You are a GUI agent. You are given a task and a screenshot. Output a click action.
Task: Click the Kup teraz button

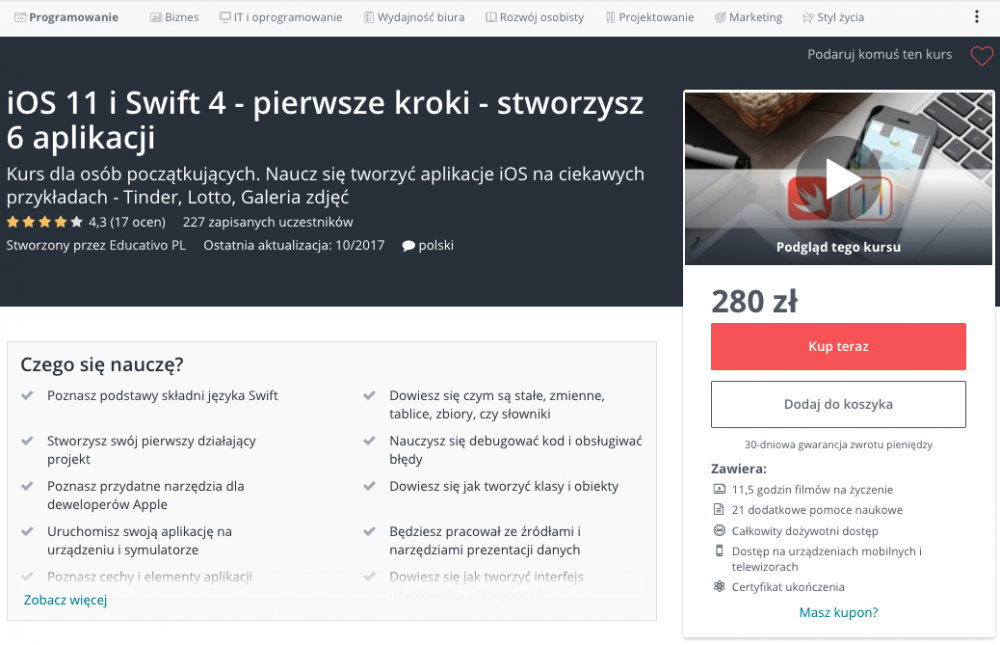click(x=838, y=346)
